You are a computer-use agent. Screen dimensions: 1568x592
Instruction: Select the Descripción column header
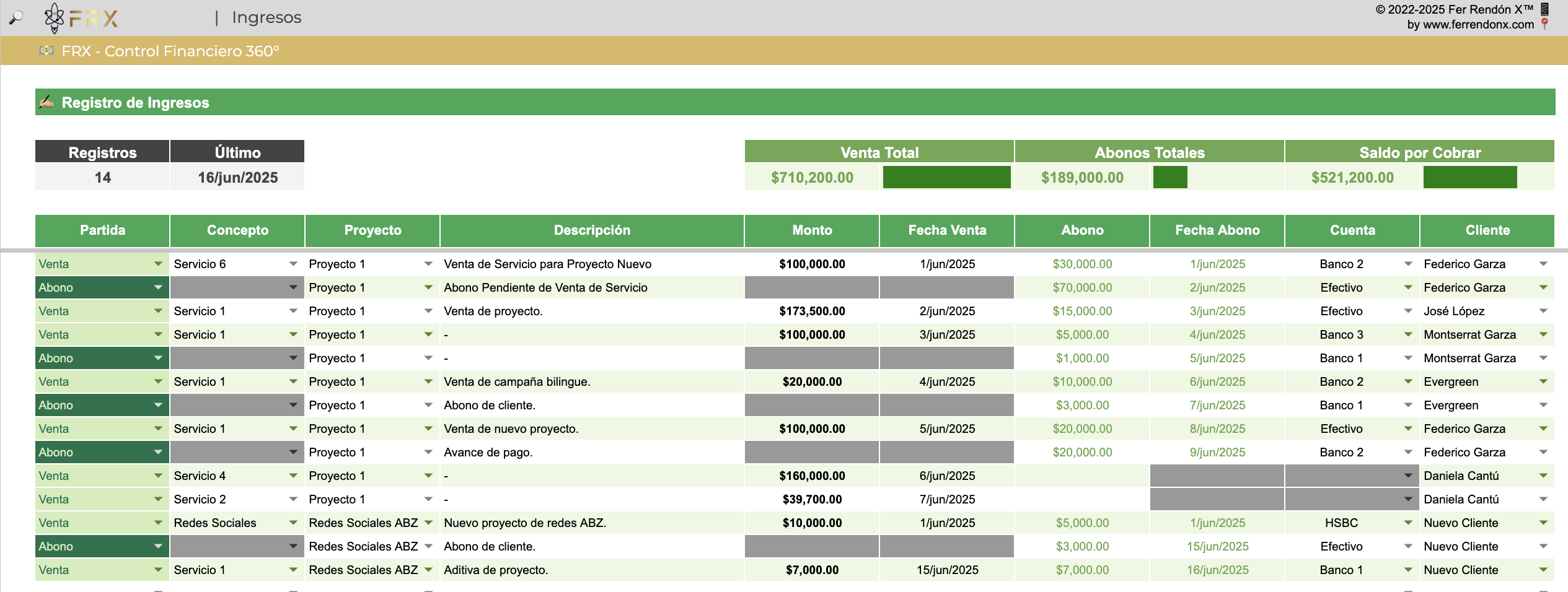coord(592,230)
